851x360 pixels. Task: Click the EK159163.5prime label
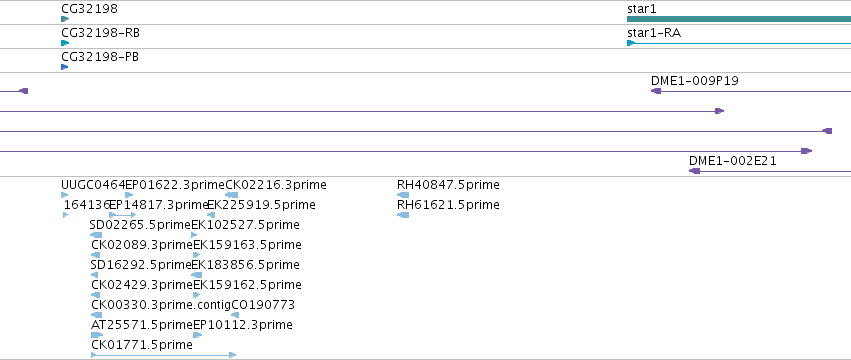[x=247, y=245]
